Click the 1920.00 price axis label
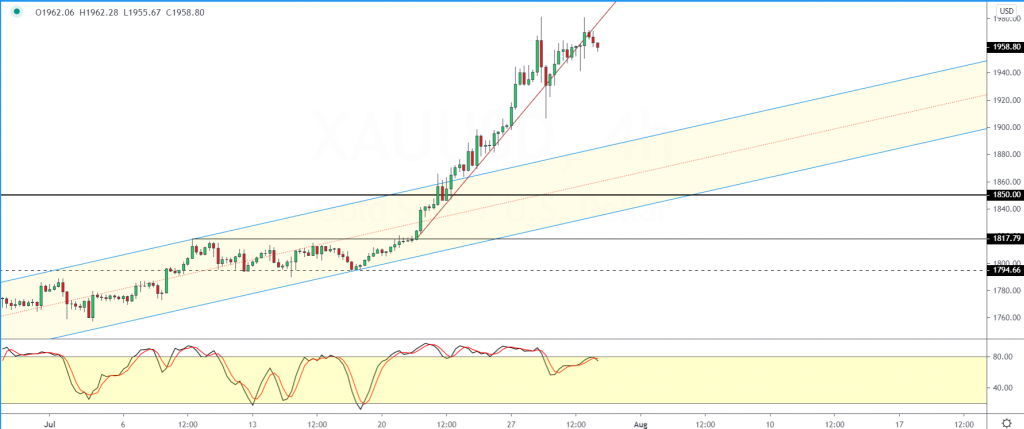The height and width of the screenshot is (429, 1024). pyautogui.click(x=1006, y=100)
